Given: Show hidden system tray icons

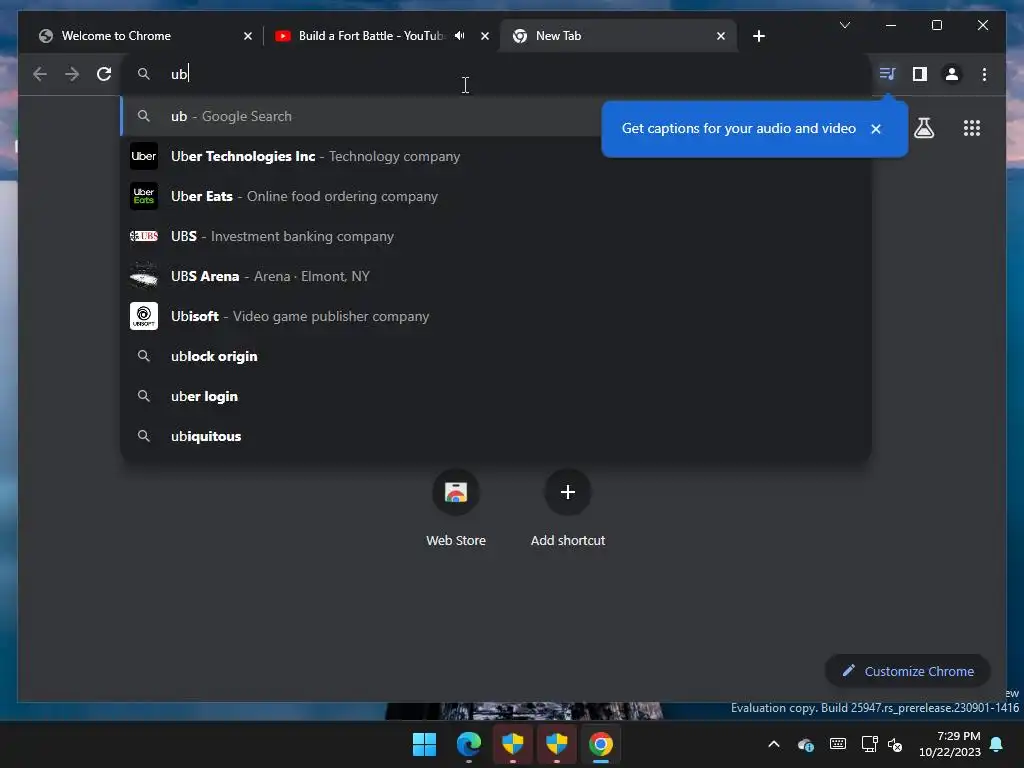Looking at the screenshot, I should tap(774, 744).
